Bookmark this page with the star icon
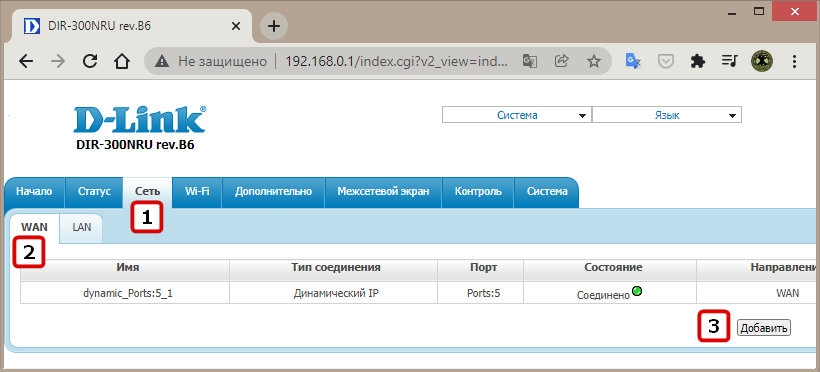Image resolution: width=820 pixels, height=372 pixels. (x=594, y=62)
